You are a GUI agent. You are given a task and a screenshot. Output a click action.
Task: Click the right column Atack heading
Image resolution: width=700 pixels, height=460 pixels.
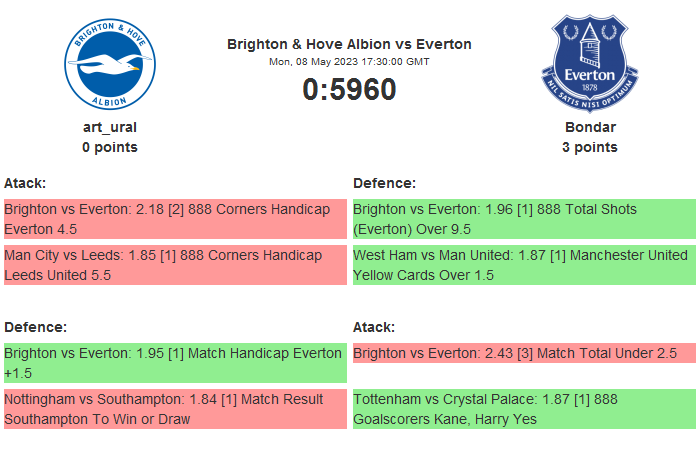click(374, 327)
